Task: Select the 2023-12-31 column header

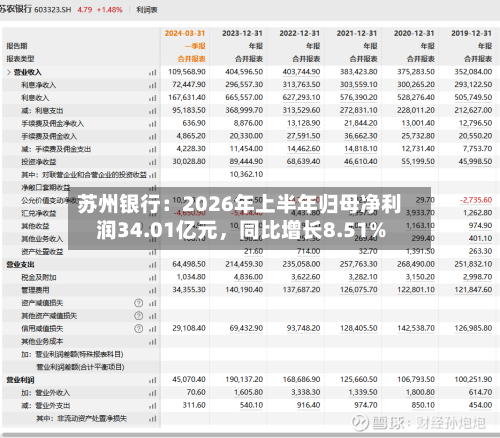Action: pos(242,33)
